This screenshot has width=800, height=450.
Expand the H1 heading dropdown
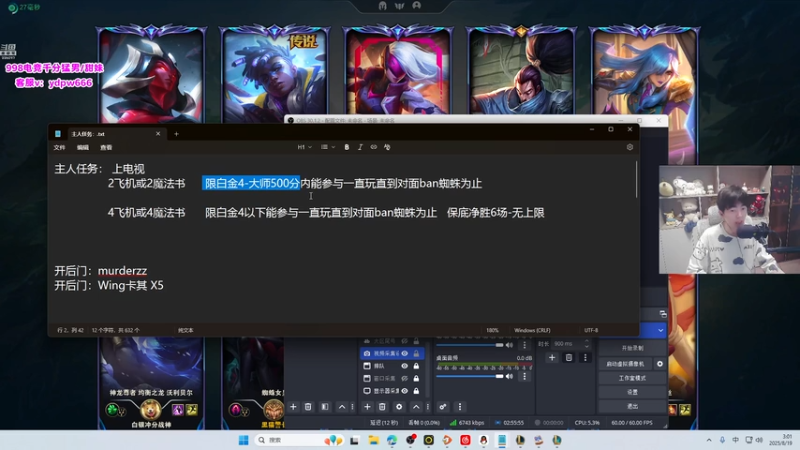305,147
